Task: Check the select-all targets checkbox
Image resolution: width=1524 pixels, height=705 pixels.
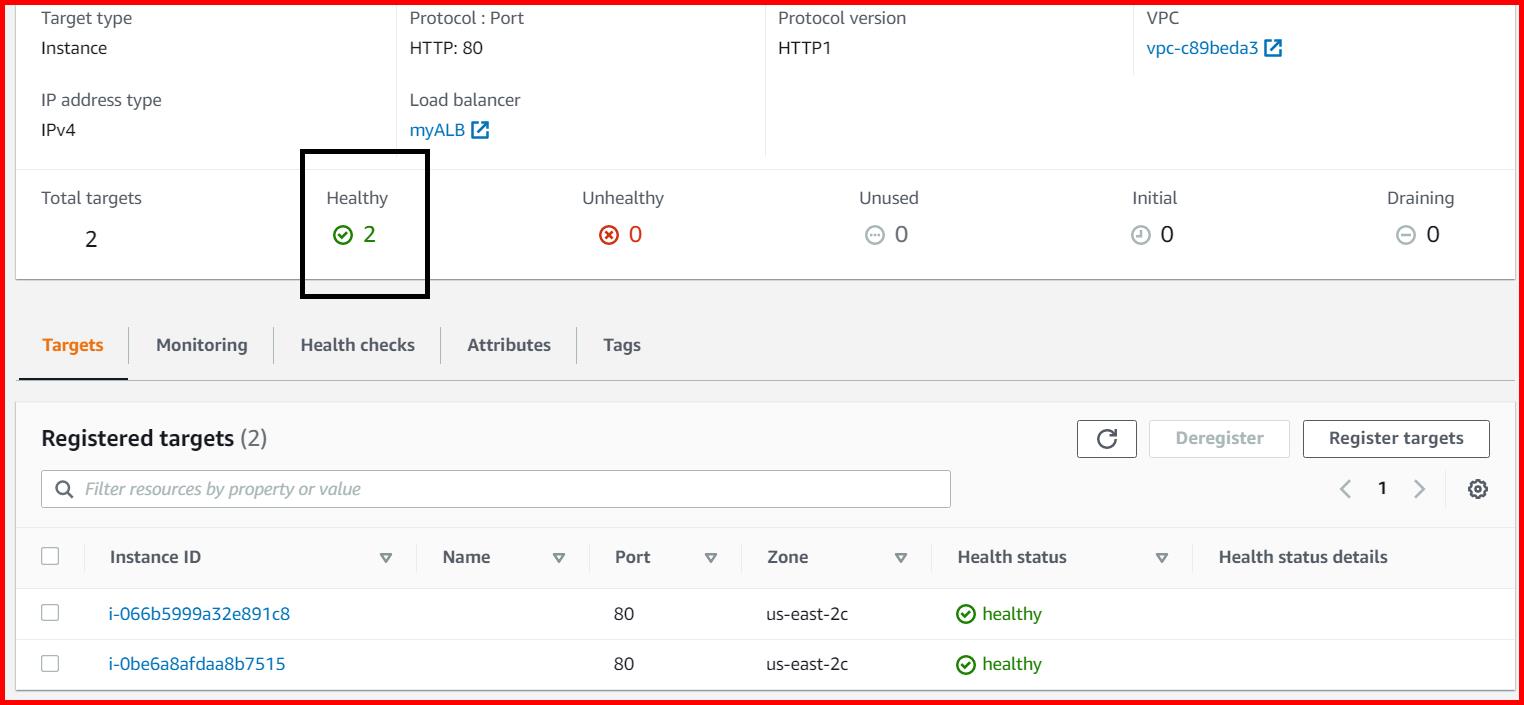Action: point(51,556)
